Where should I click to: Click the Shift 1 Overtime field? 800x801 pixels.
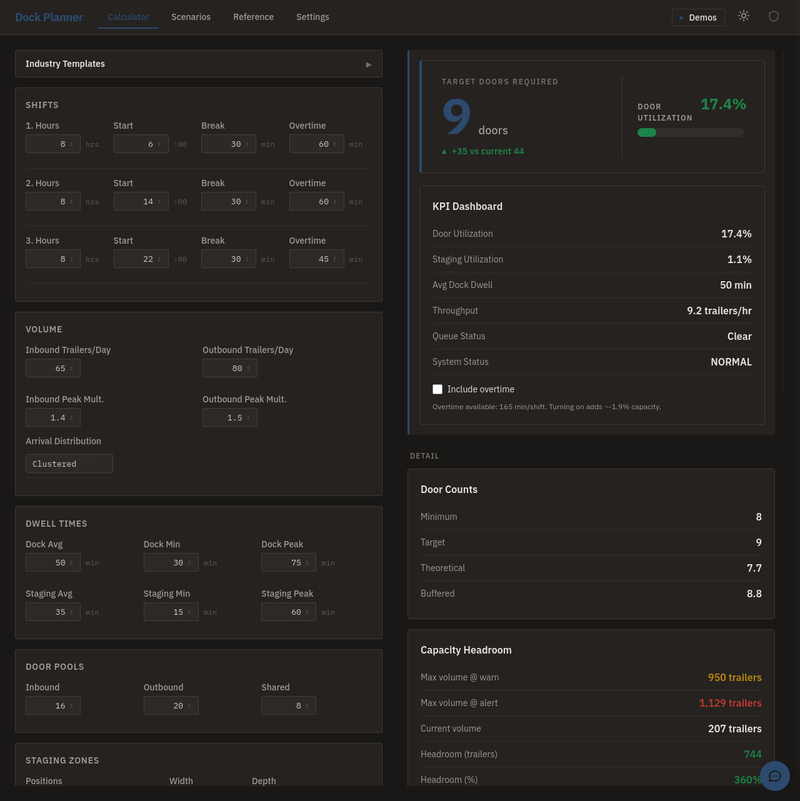(x=316, y=144)
